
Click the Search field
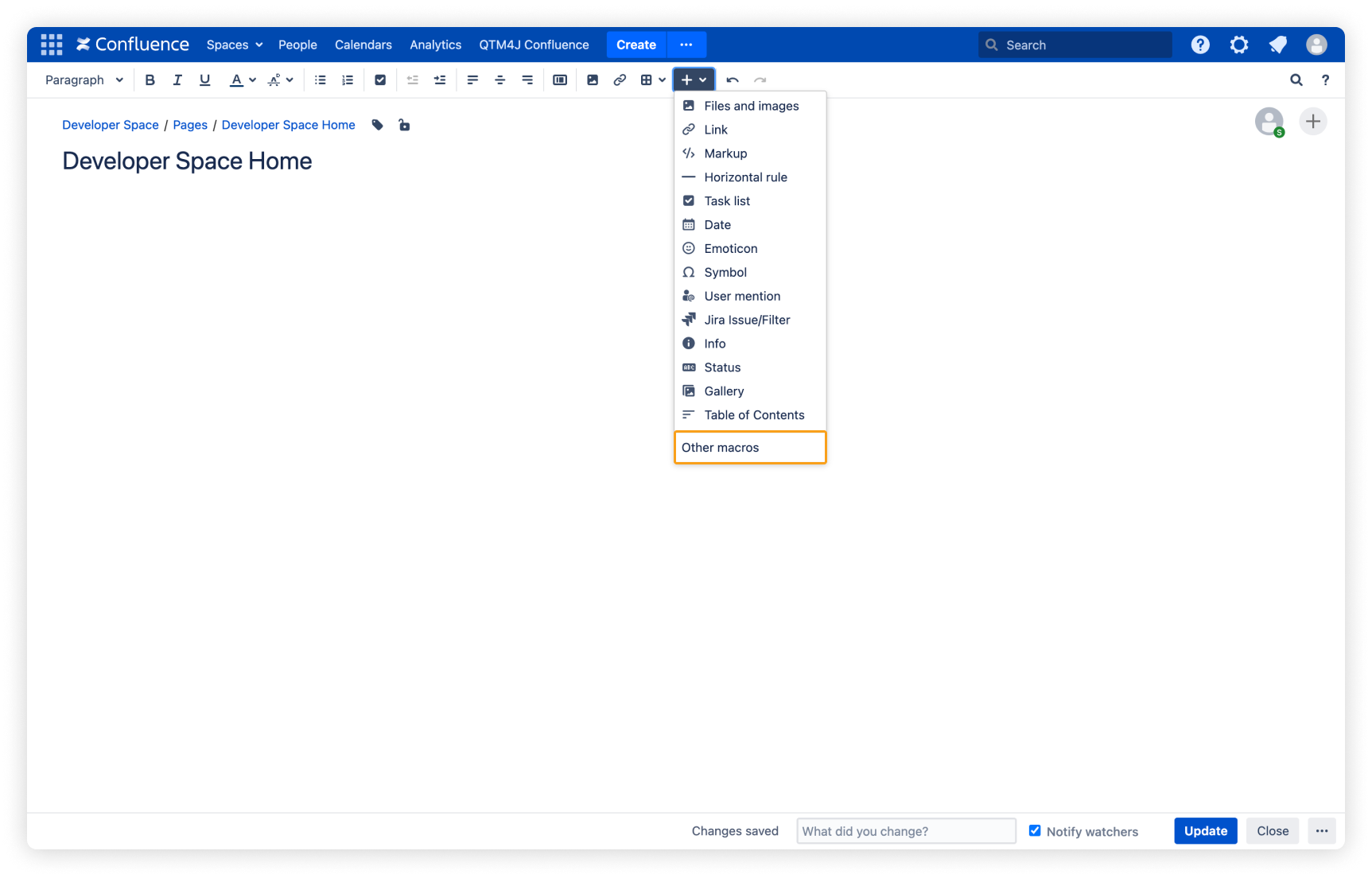point(1075,45)
